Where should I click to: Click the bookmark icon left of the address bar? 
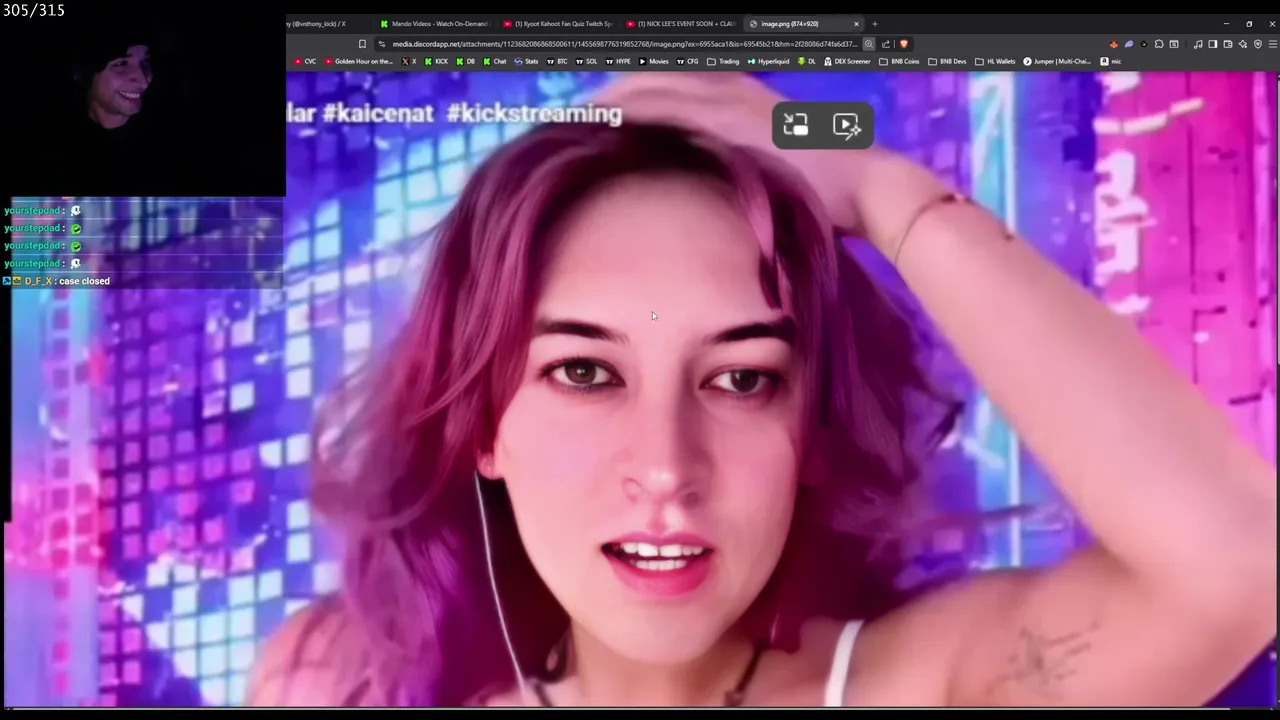pyautogui.click(x=362, y=44)
